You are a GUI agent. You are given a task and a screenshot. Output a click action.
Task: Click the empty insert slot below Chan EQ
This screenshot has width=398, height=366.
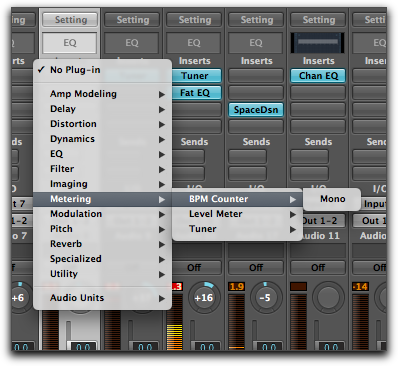click(318, 93)
